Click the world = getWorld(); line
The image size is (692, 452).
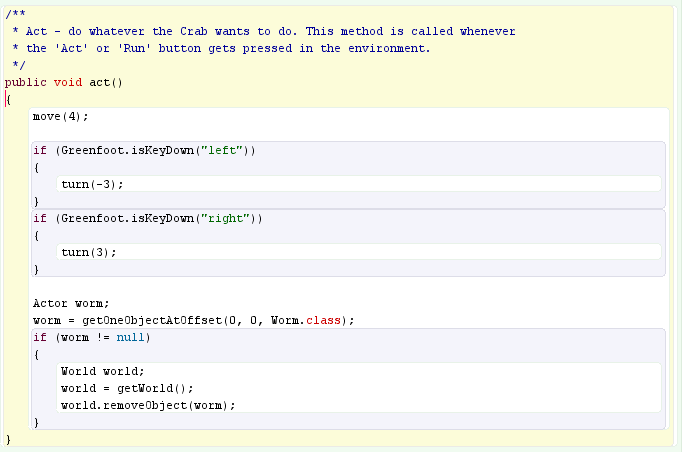point(126,388)
